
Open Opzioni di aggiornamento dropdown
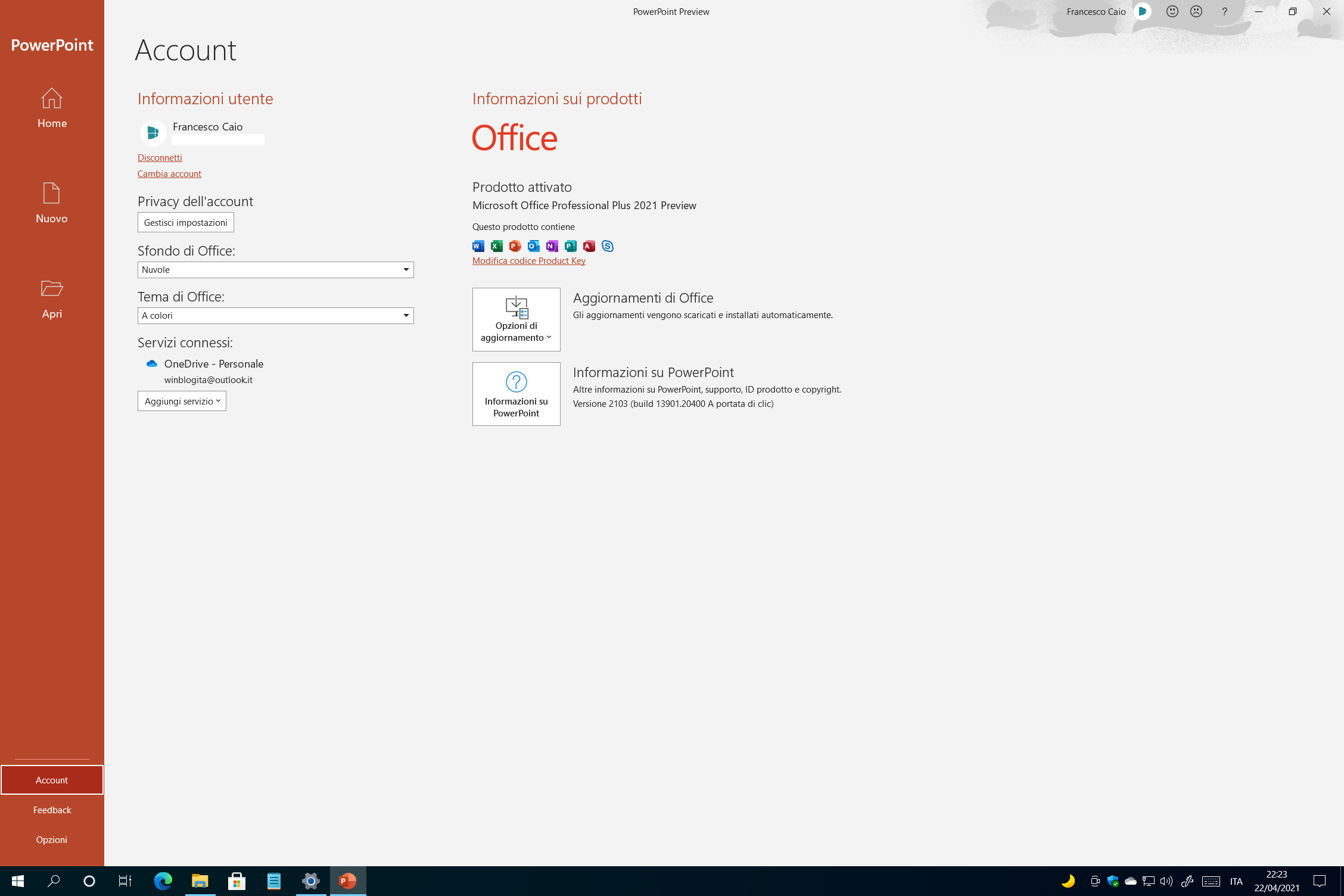[516, 319]
